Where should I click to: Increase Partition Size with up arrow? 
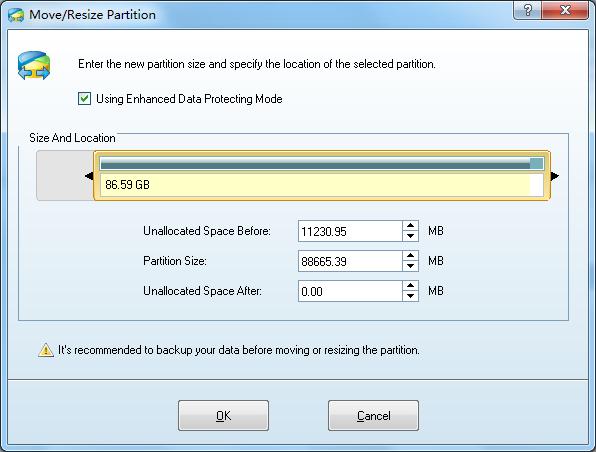[410, 256]
